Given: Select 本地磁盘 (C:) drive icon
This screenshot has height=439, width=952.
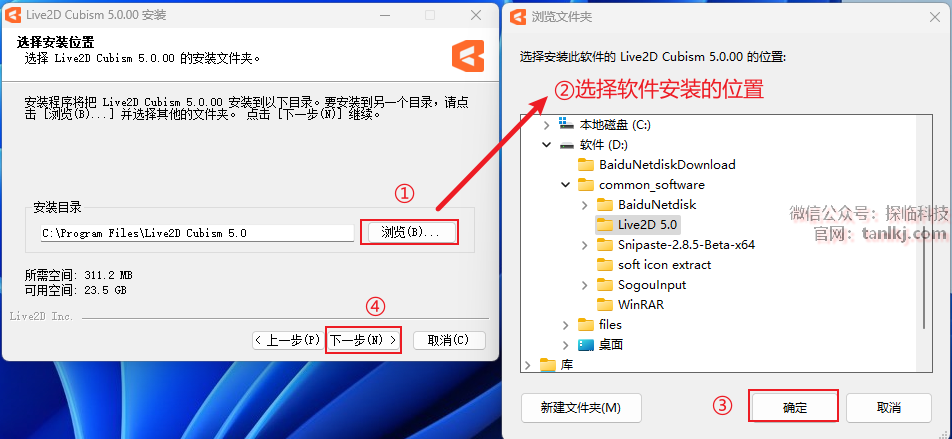Looking at the screenshot, I should tap(566, 124).
